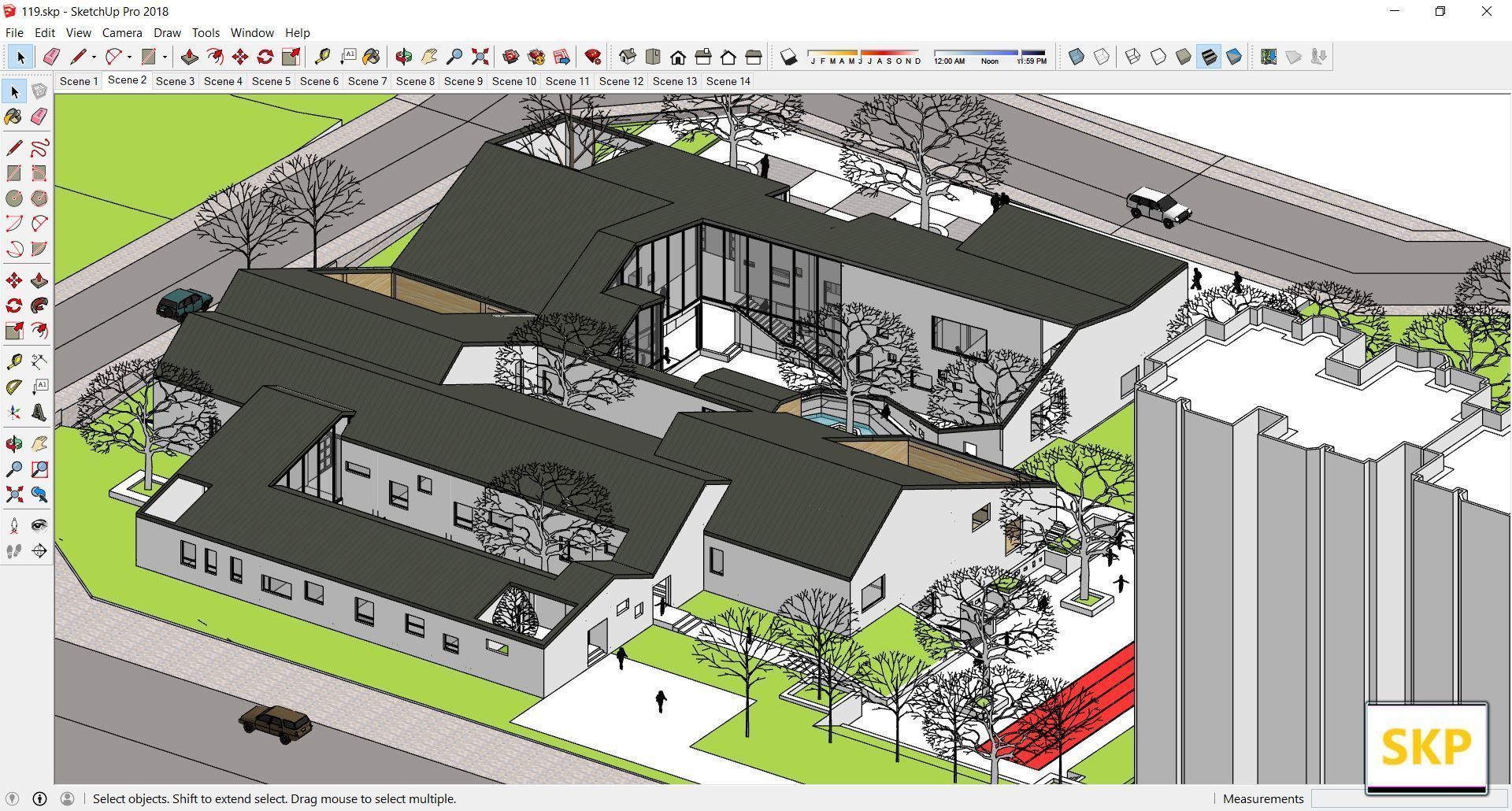The image size is (1512, 811).
Task: Choose the 3D Text tool
Action: click(x=39, y=413)
